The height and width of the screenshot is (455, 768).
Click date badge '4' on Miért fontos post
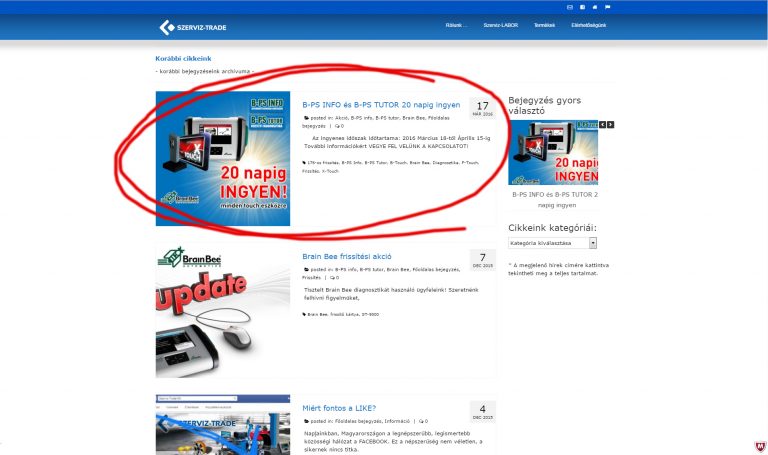[x=482, y=411]
